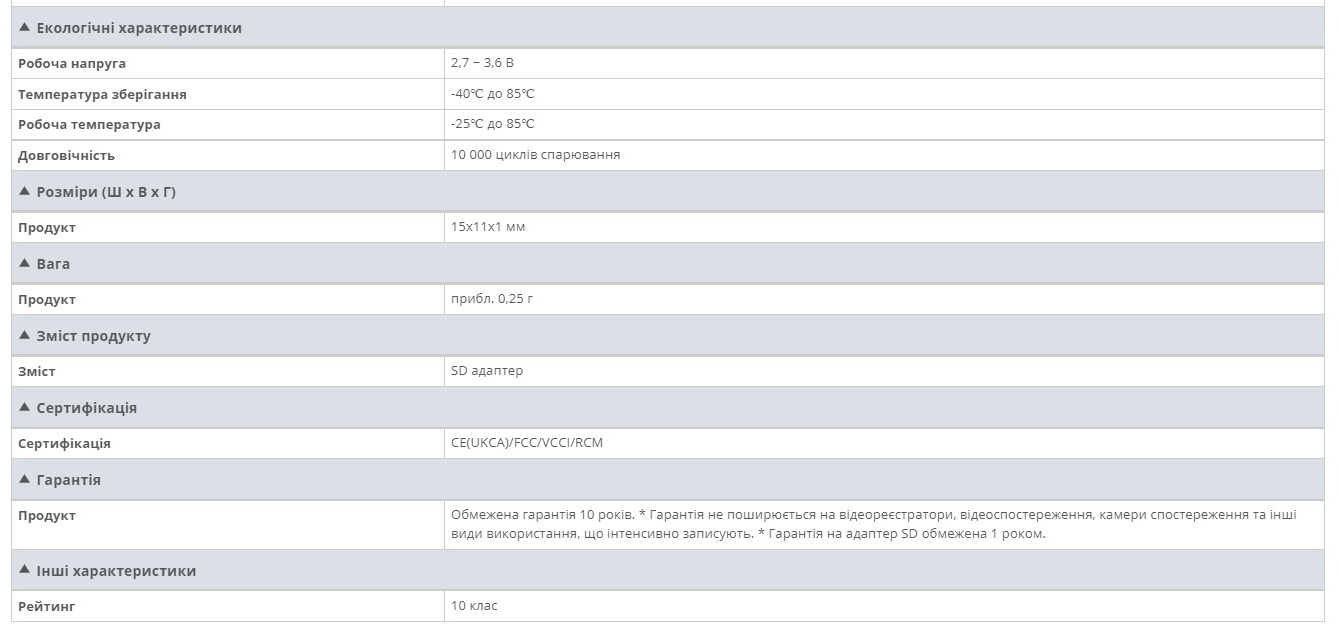Click the arrow icon next to Зміст продукту
The height and width of the screenshot is (636, 1339).
25,335
